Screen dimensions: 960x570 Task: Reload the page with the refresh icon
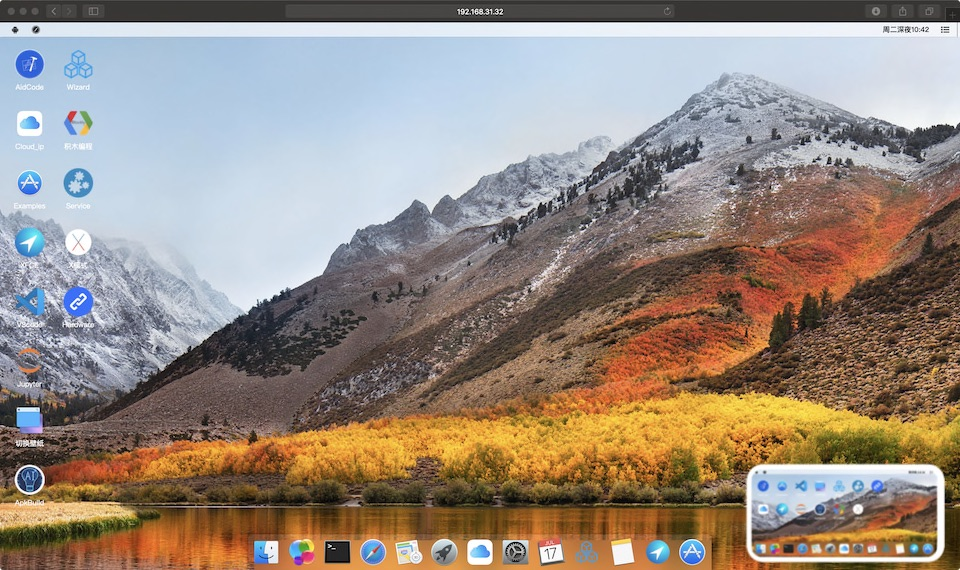coord(667,11)
